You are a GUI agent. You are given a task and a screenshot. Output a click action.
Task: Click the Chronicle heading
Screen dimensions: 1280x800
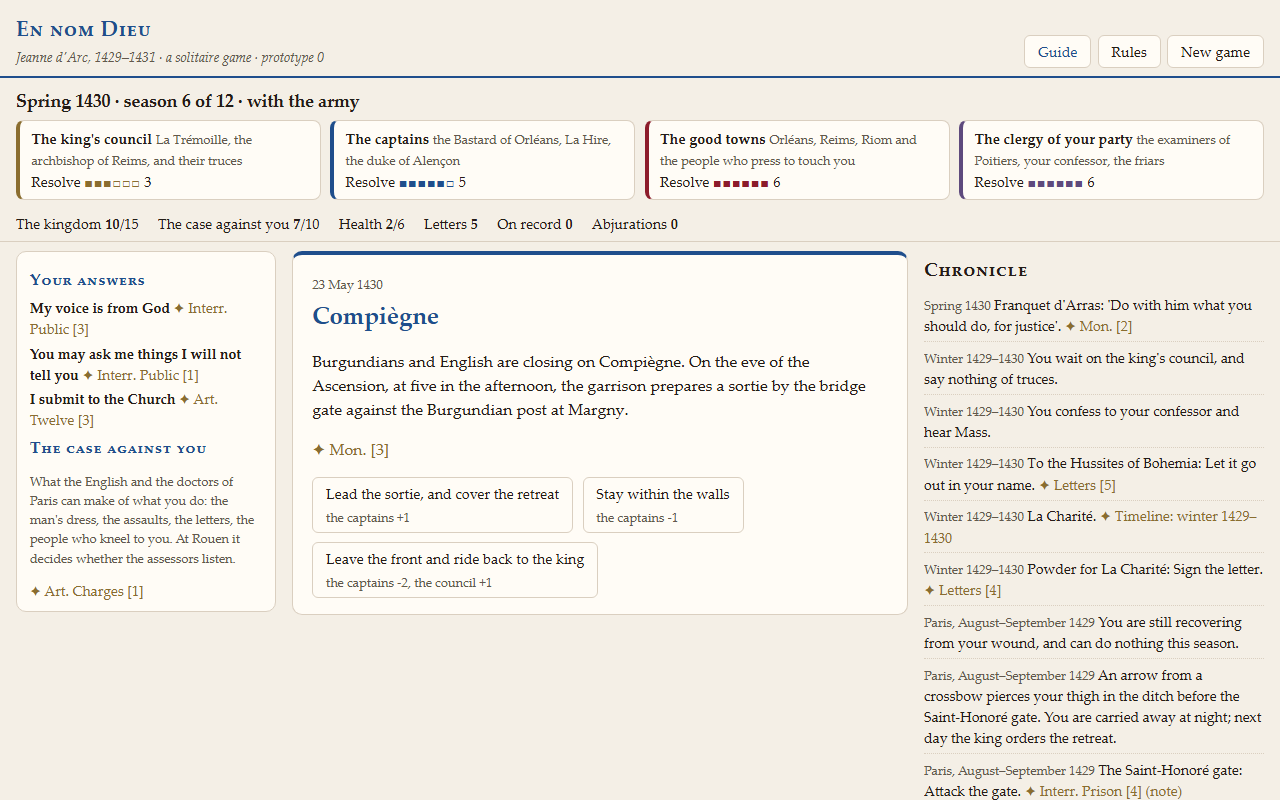point(976,270)
